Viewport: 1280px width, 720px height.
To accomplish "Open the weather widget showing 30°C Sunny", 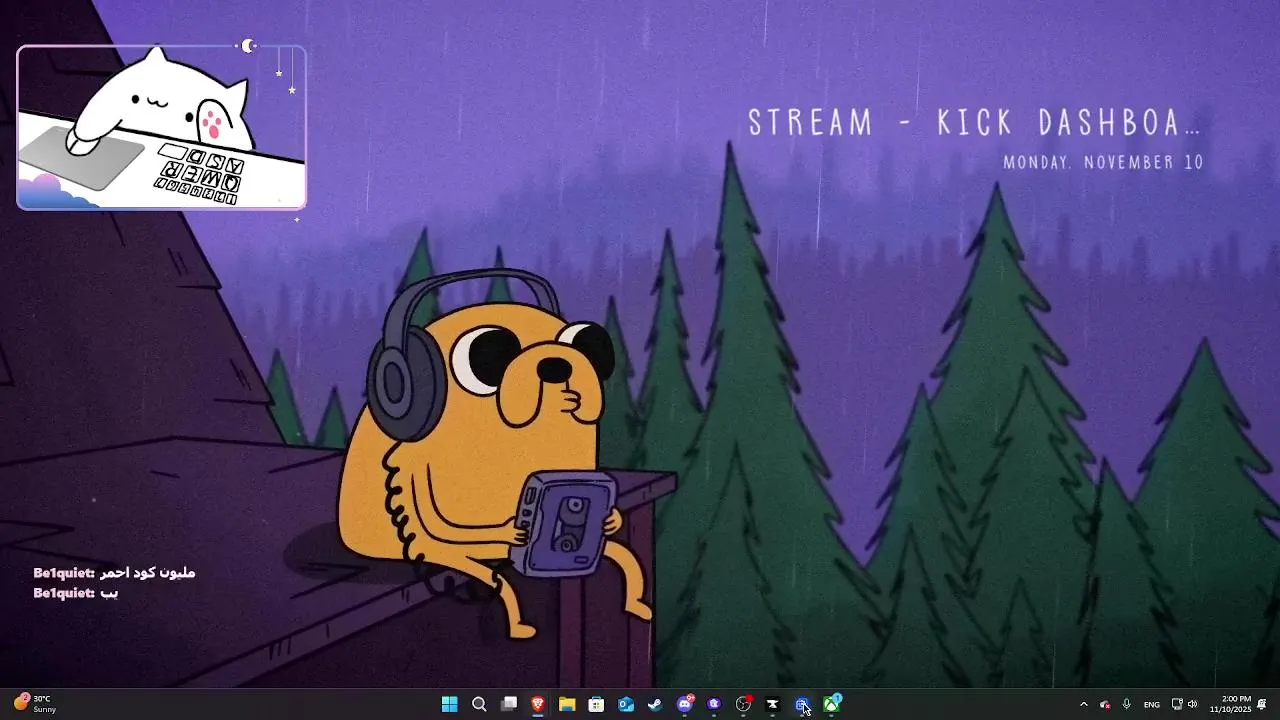I will click(x=34, y=704).
